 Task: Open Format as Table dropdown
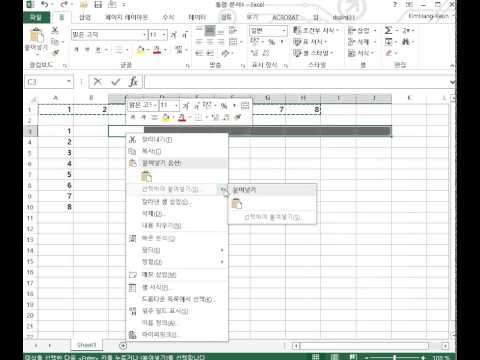(310, 42)
